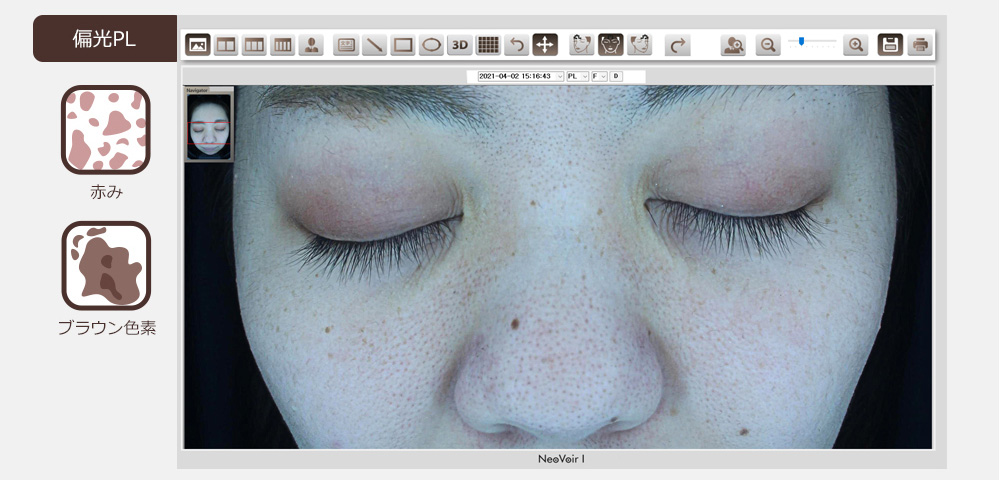
Task: Click the Navigator face thumbnail
Action: (x=209, y=127)
